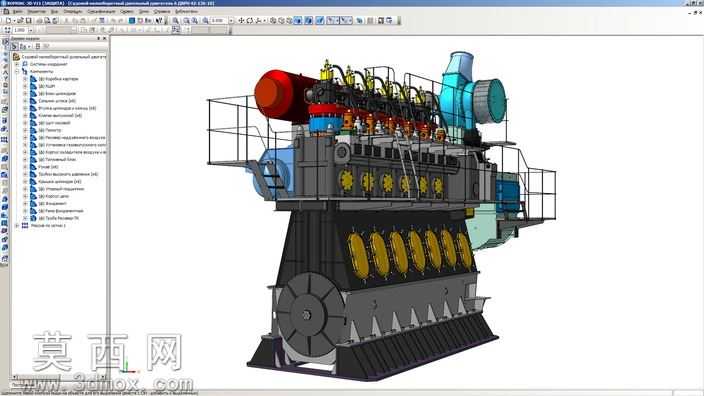Open the current scale 1.000 dropdown

tap(31, 30)
